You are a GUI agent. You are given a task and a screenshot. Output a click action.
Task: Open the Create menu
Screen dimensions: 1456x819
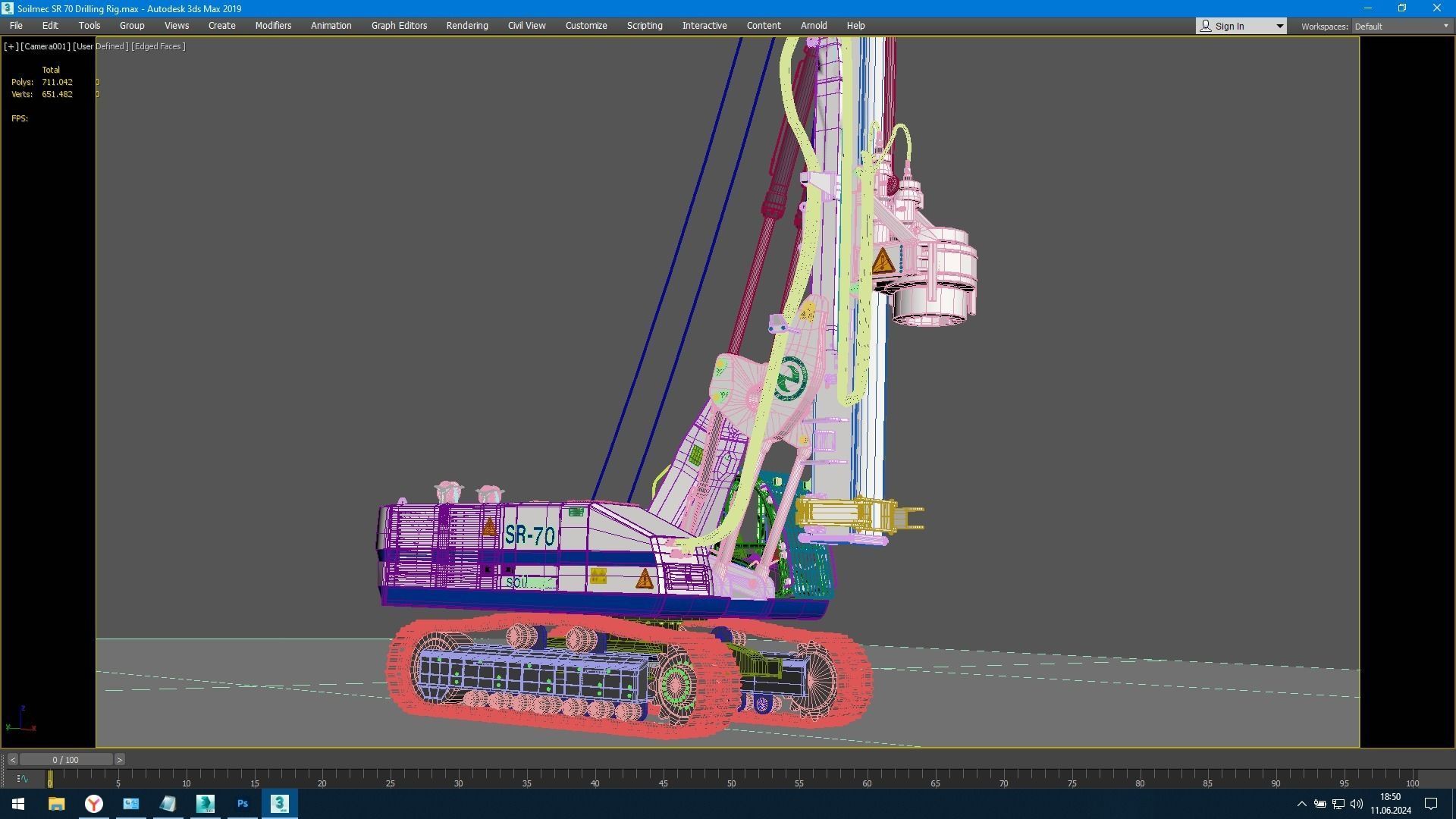222,26
